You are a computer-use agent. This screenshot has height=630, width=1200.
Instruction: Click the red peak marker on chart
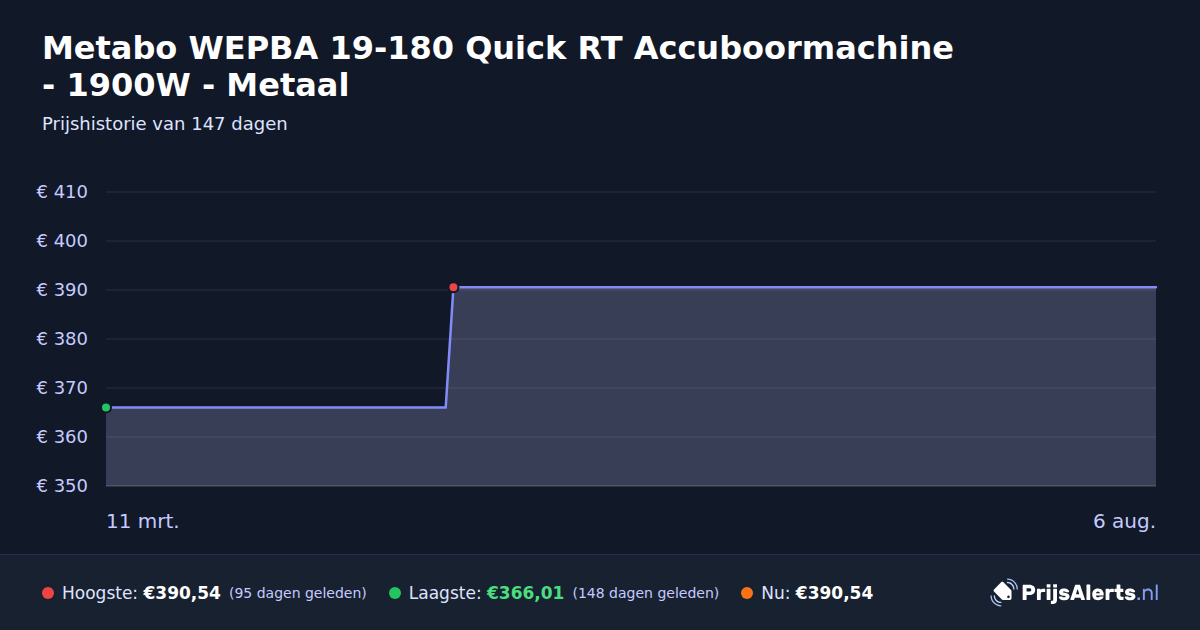453,287
